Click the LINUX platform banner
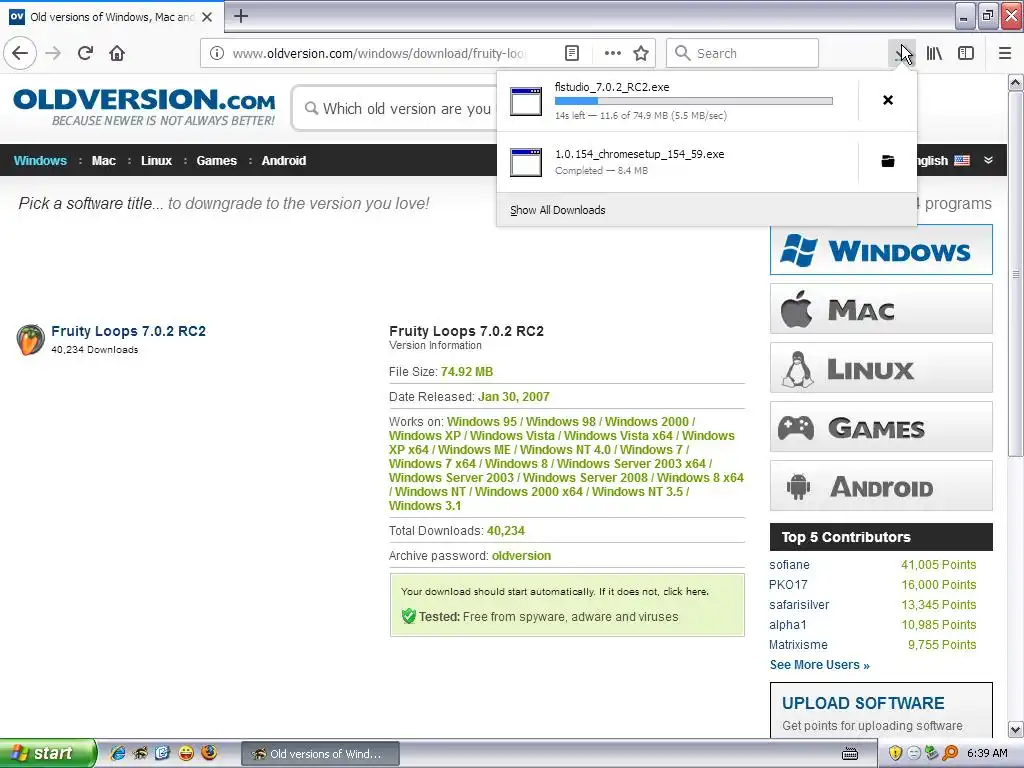The image size is (1024, 768). click(881, 368)
